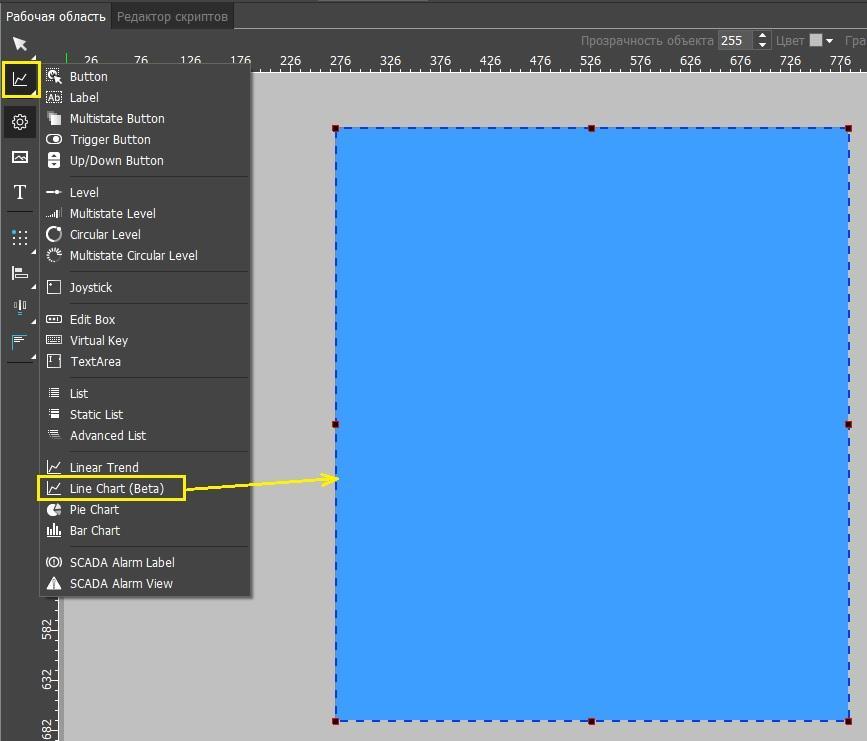Open the dotted grid tool
This screenshot has height=741, width=867.
[19, 238]
